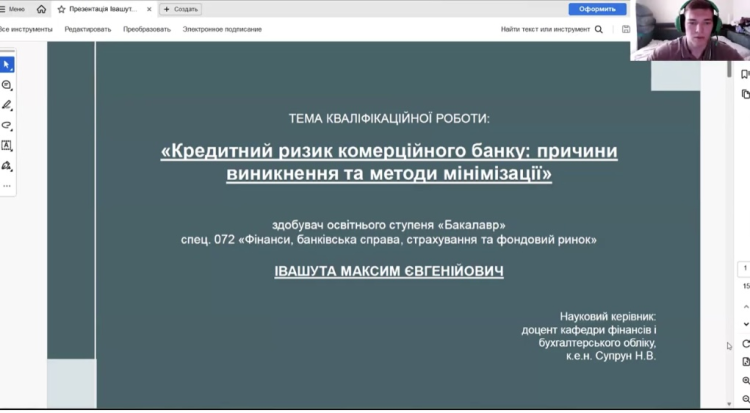
Task: Click the rotate page icon
Action: [x=745, y=344]
